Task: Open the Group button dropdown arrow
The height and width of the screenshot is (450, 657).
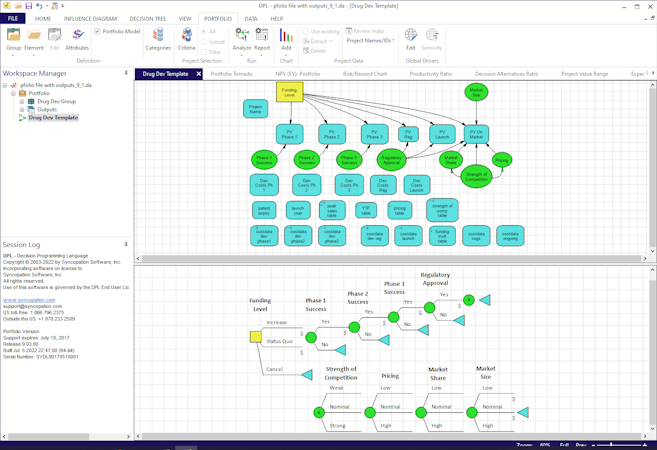Action: pyautogui.click(x=13, y=55)
